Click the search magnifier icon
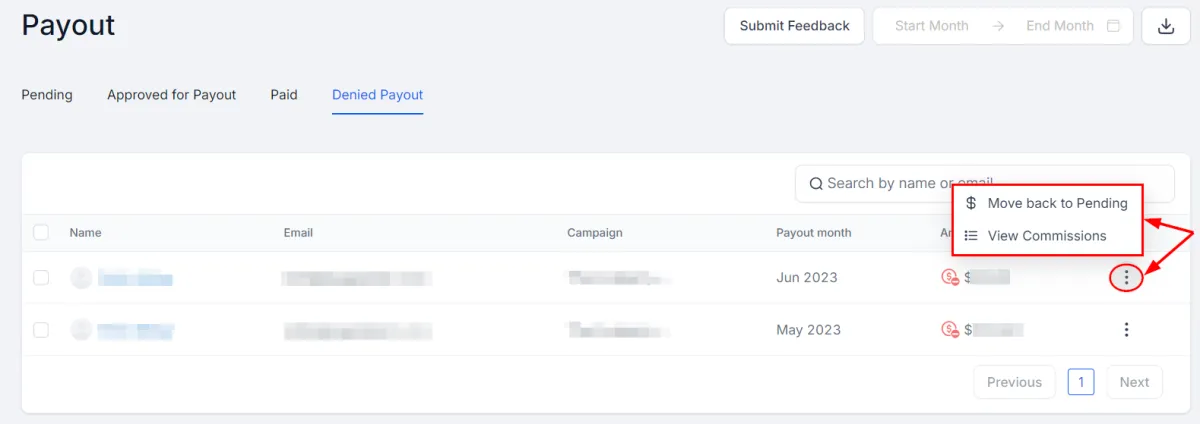The width and height of the screenshot is (1200, 424). point(816,183)
